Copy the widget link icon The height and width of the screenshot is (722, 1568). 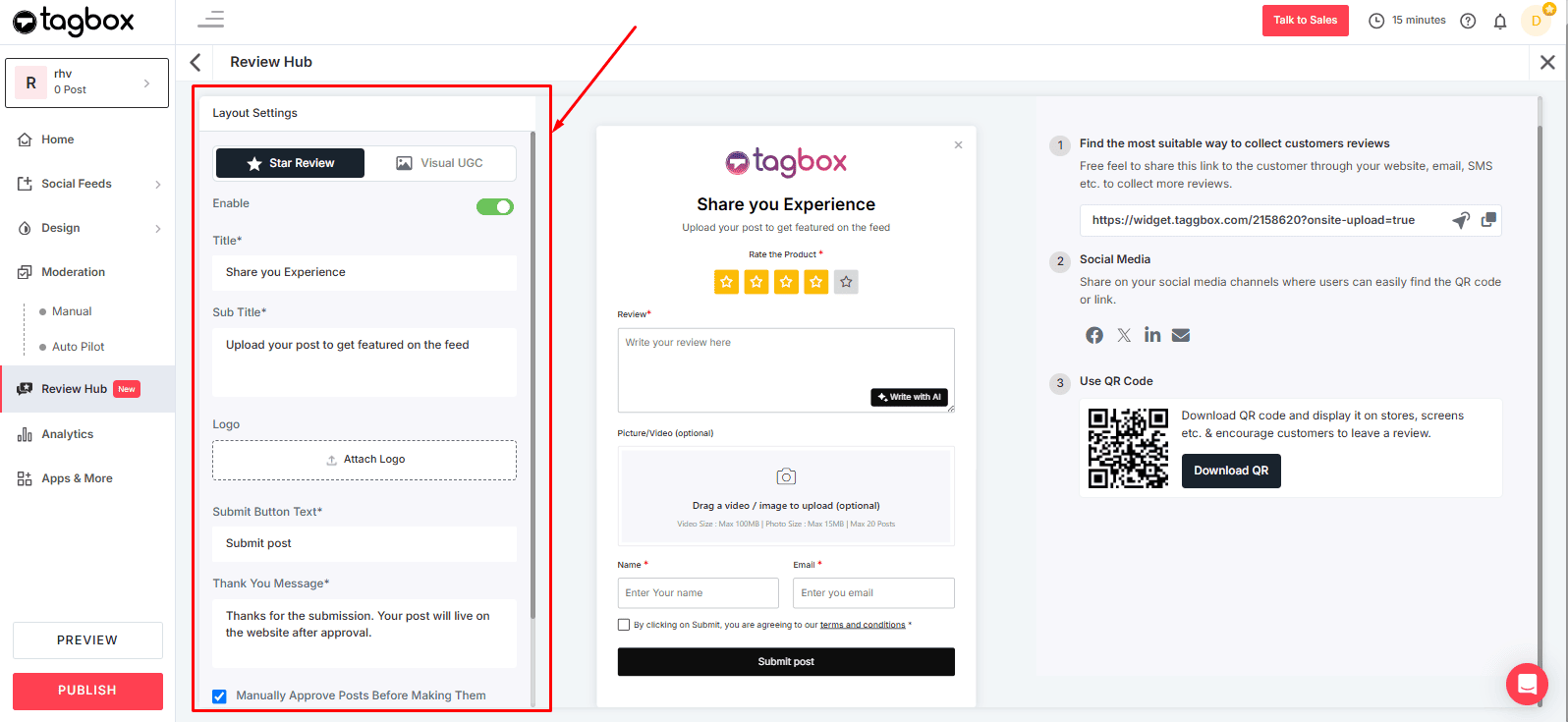[x=1488, y=220]
